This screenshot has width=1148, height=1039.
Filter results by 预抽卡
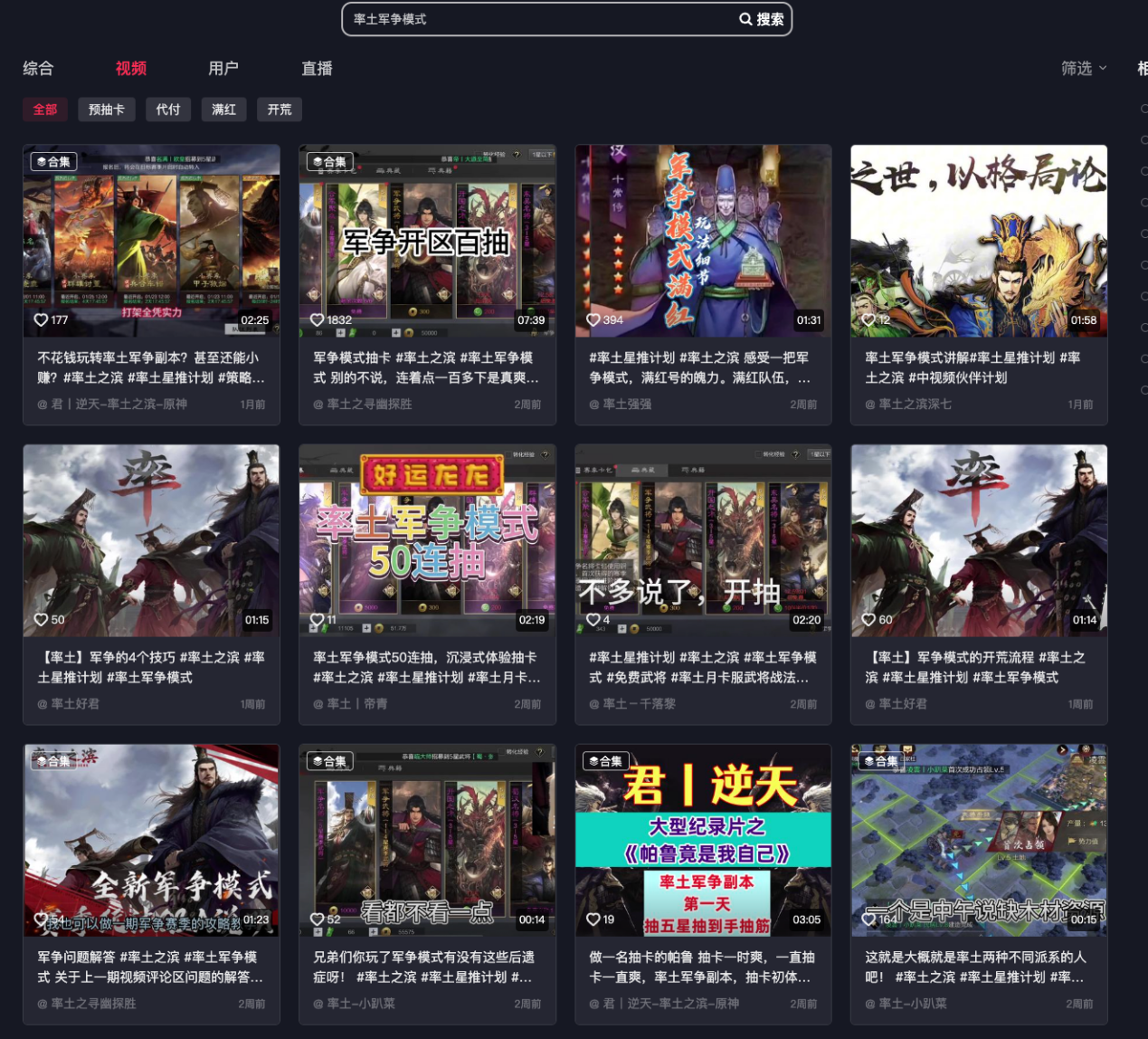[x=107, y=110]
